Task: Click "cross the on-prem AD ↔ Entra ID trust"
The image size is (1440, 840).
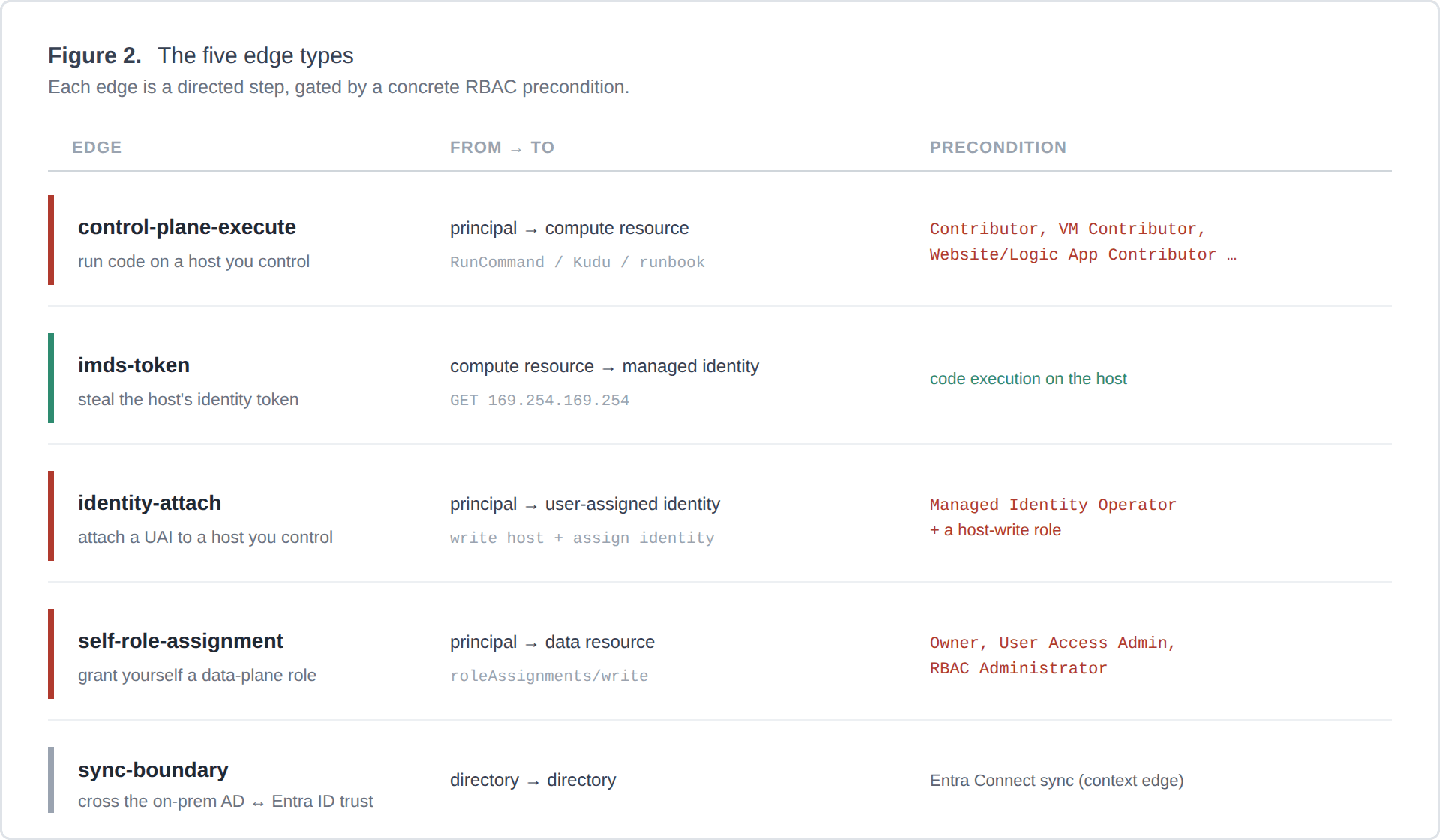Action: click(225, 802)
